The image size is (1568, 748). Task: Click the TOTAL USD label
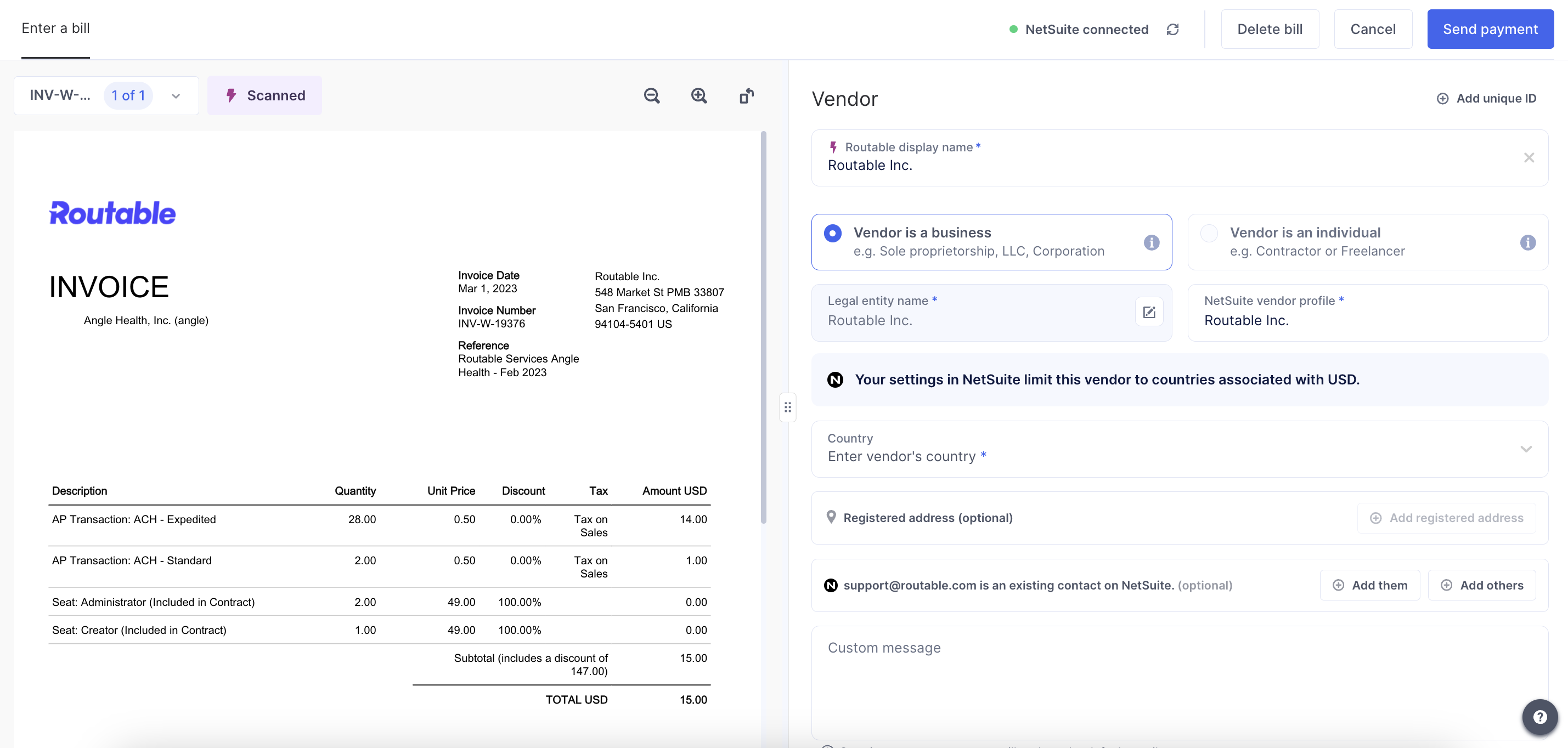pos(576,700)
